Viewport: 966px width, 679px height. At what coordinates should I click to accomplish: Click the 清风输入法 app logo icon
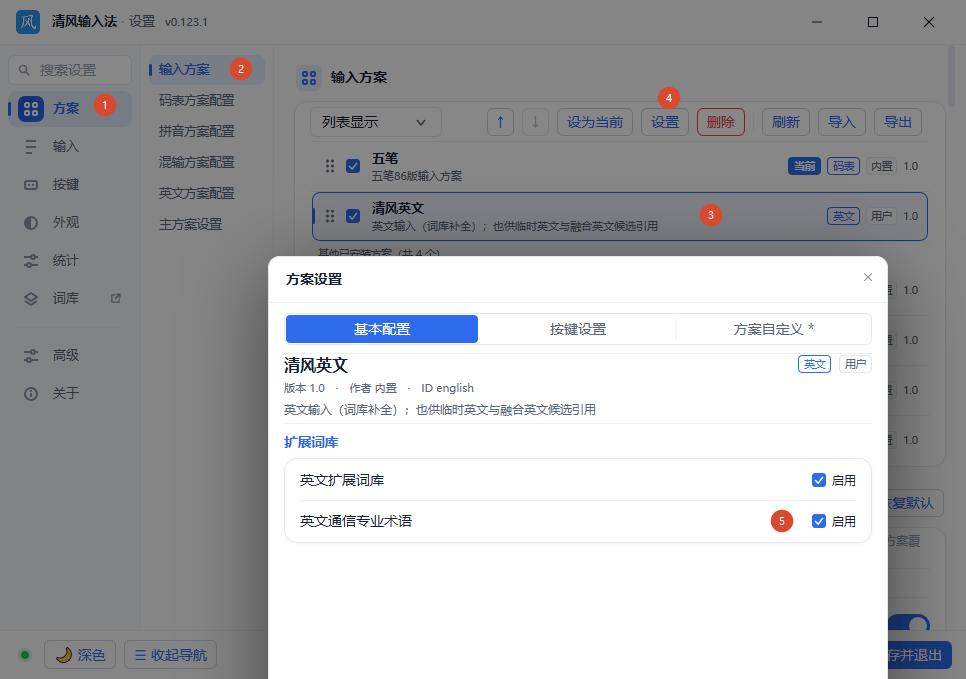[x=28, y=22]
